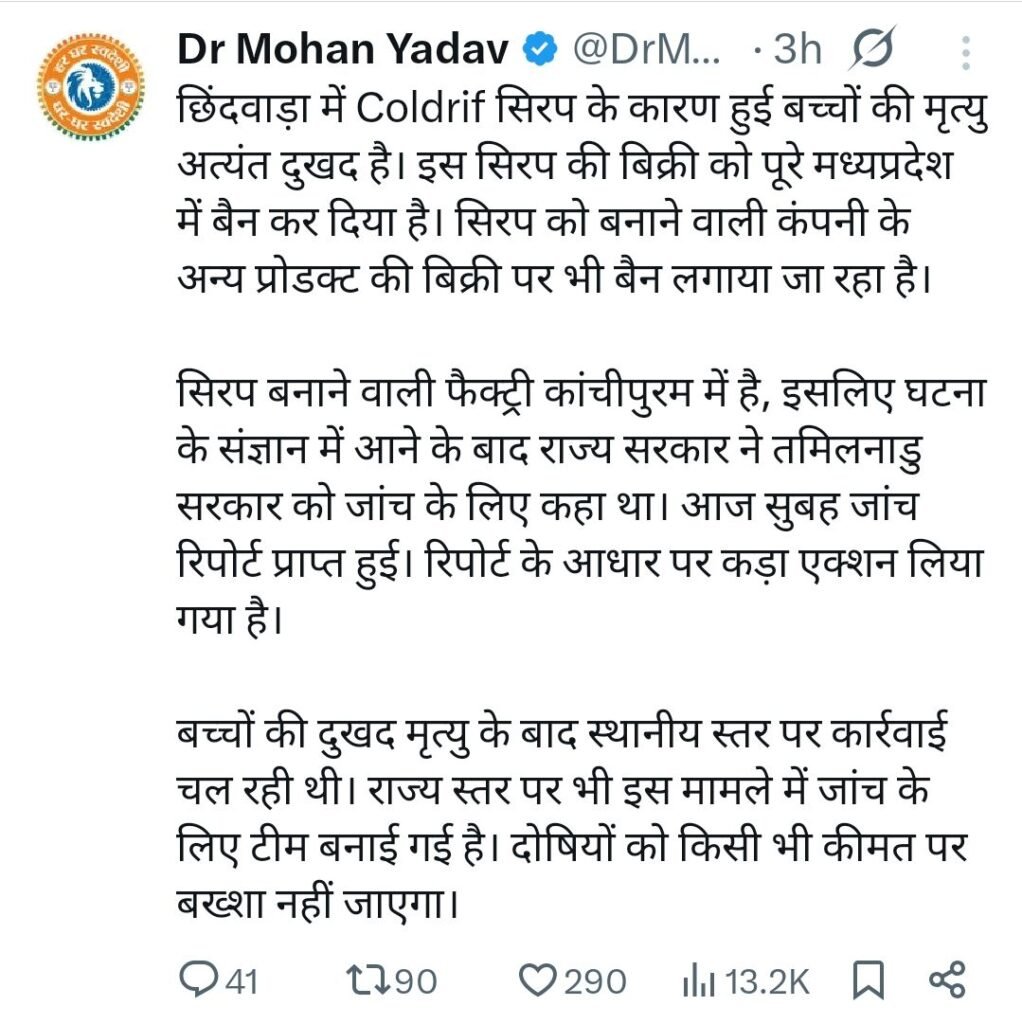Viewport: 1022px width, 1024px height.
Task: Expand the truncated handle @DrM...
Action: [x=649, y=45]
